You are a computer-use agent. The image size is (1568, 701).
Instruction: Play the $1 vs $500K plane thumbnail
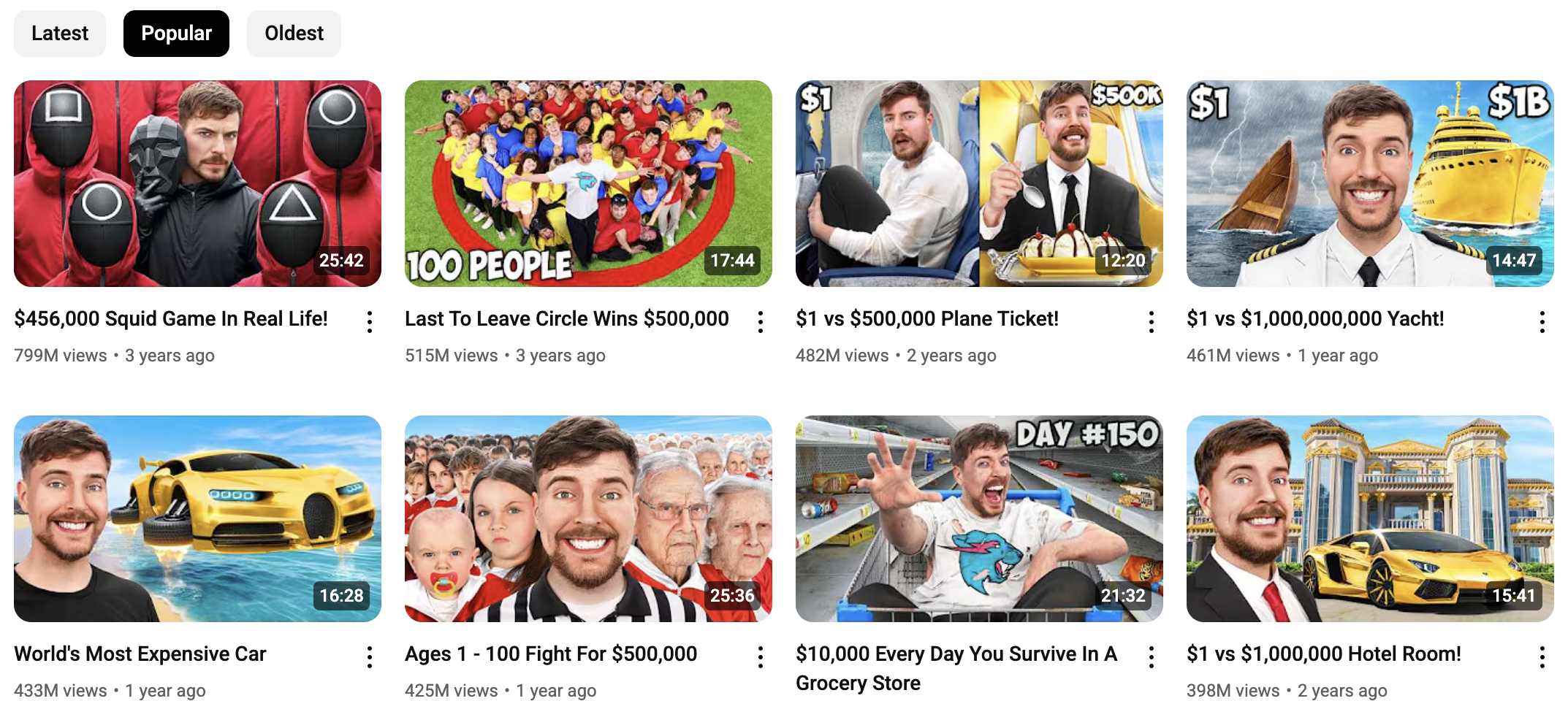[x=979, y=183]
